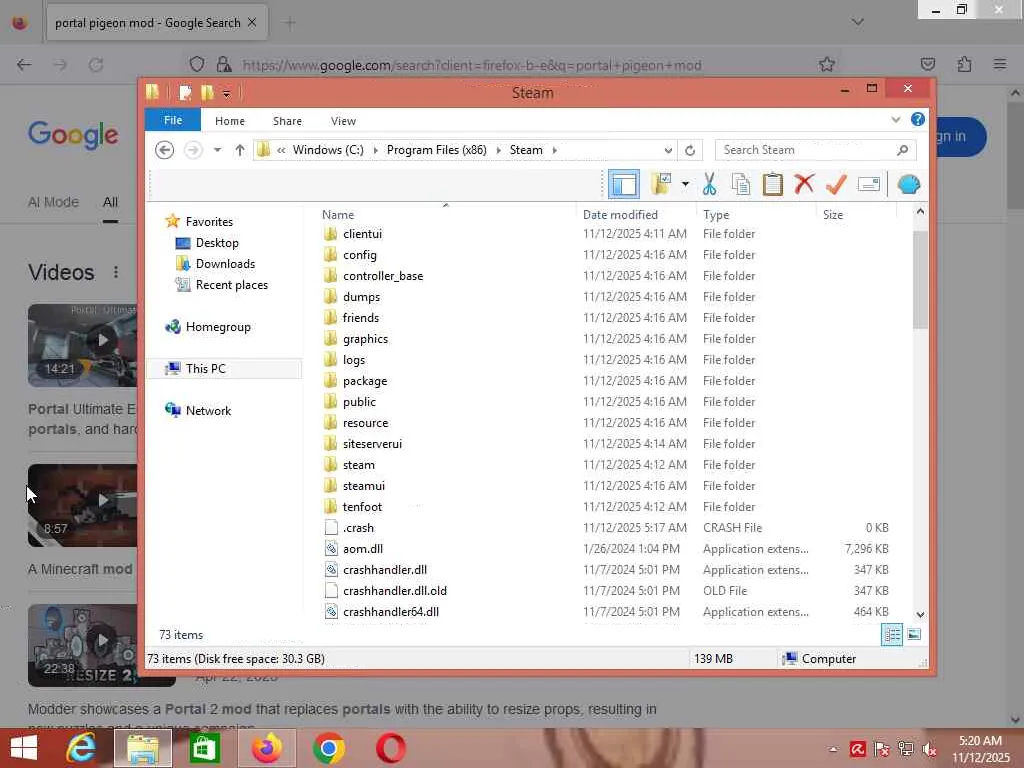Image resolution: width=1024 pixels, height=768 pixels.
Task: Select the clientui folder
Action: [x=362, y=234]
